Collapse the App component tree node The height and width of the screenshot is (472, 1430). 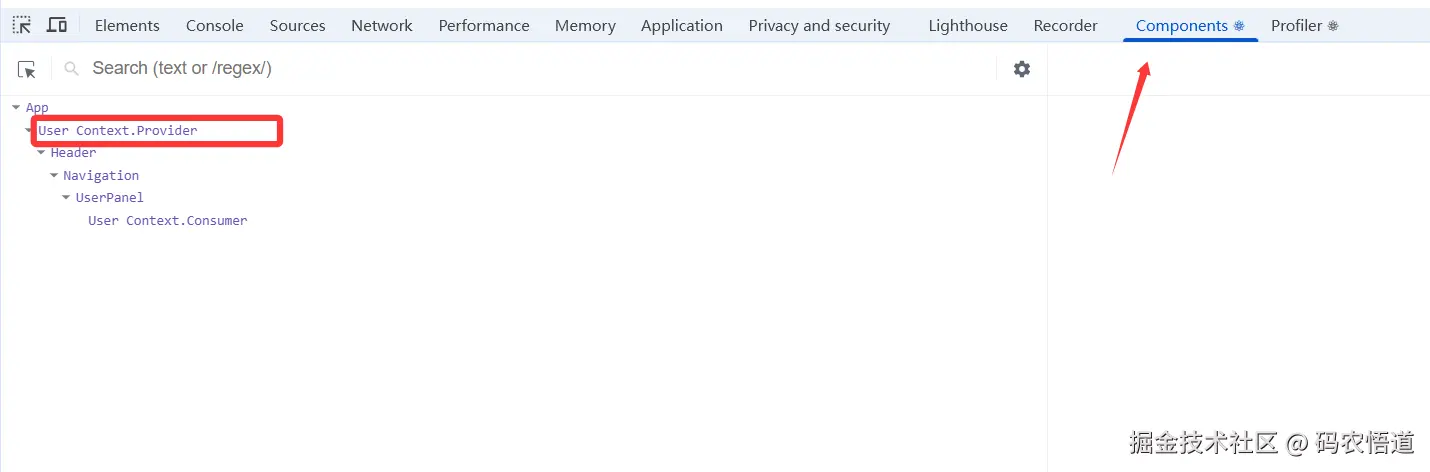(x=16, y=107)
